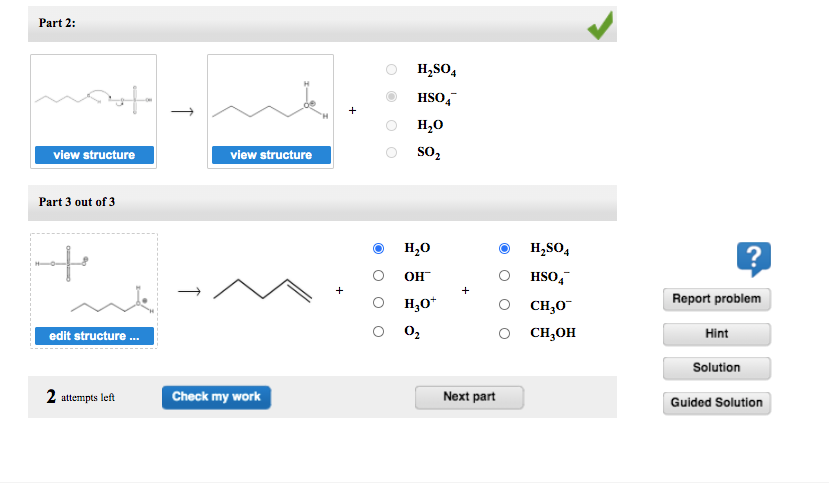Click the green checkmark in Part 2
The image size is (829, 486).
tap(600, 25)
